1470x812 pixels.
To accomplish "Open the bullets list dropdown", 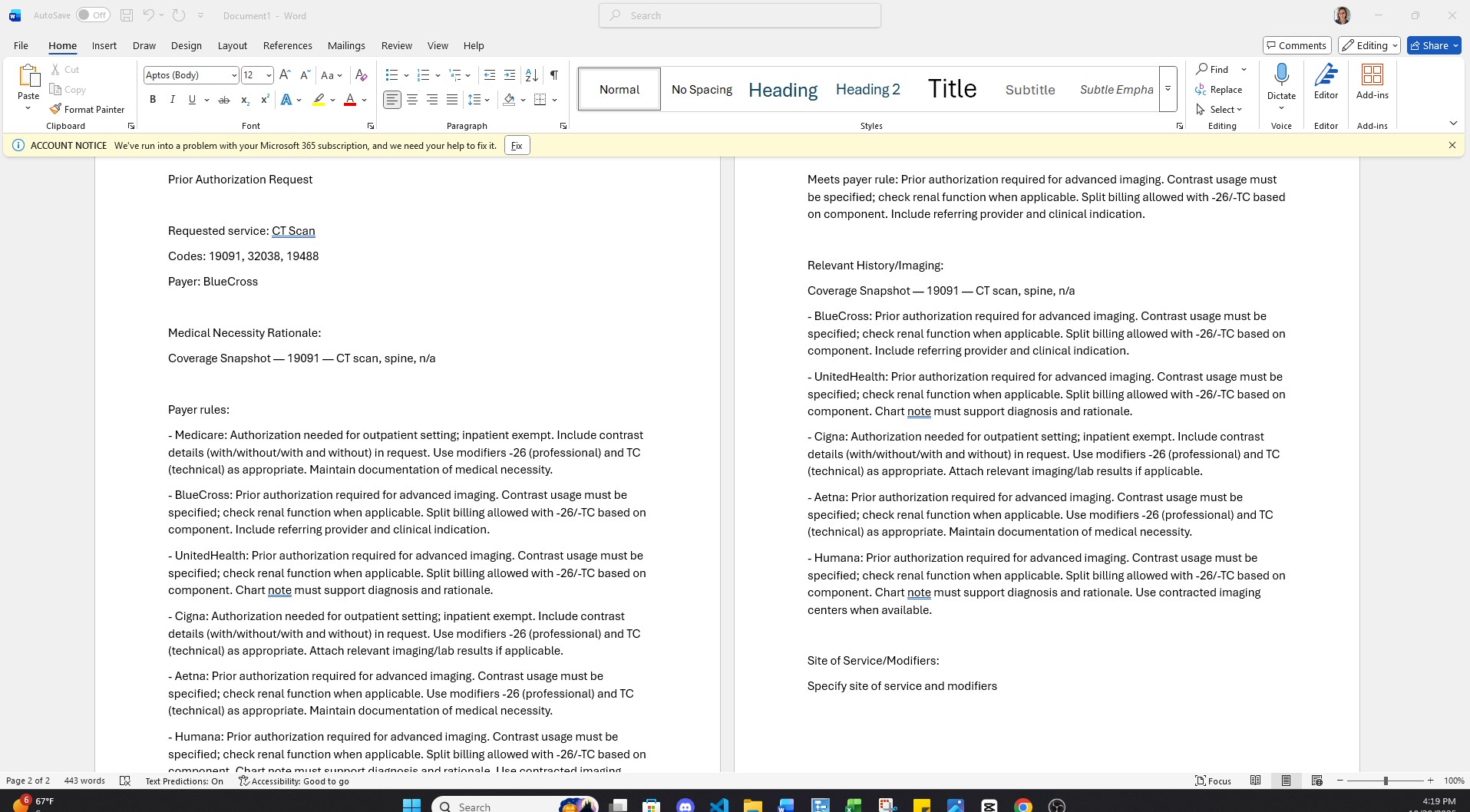I will pos(405,75).
